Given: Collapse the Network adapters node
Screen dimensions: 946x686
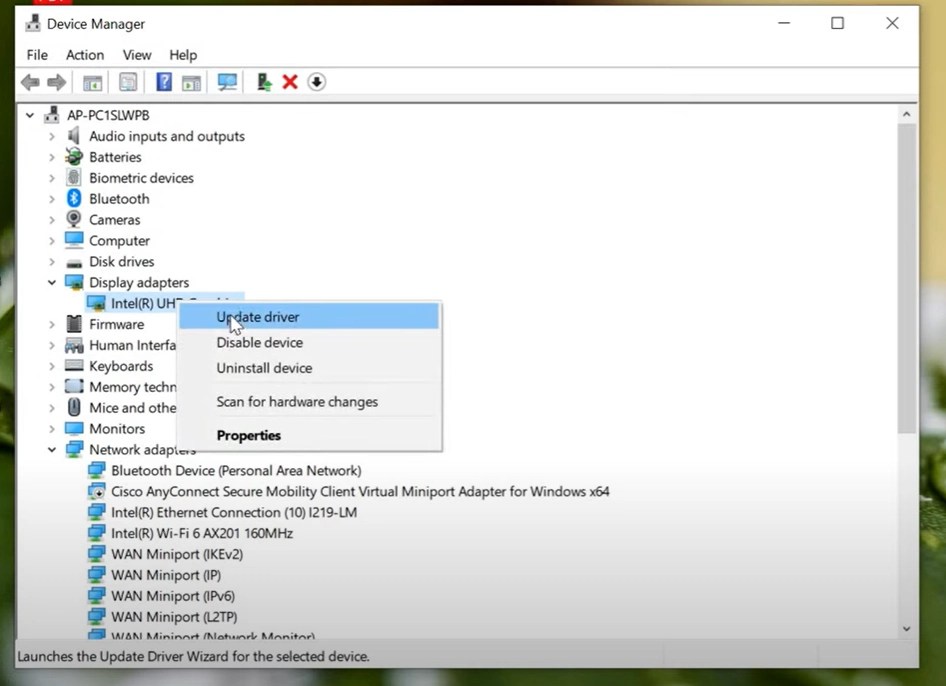Looking at the screenshot, I should 52,449.
